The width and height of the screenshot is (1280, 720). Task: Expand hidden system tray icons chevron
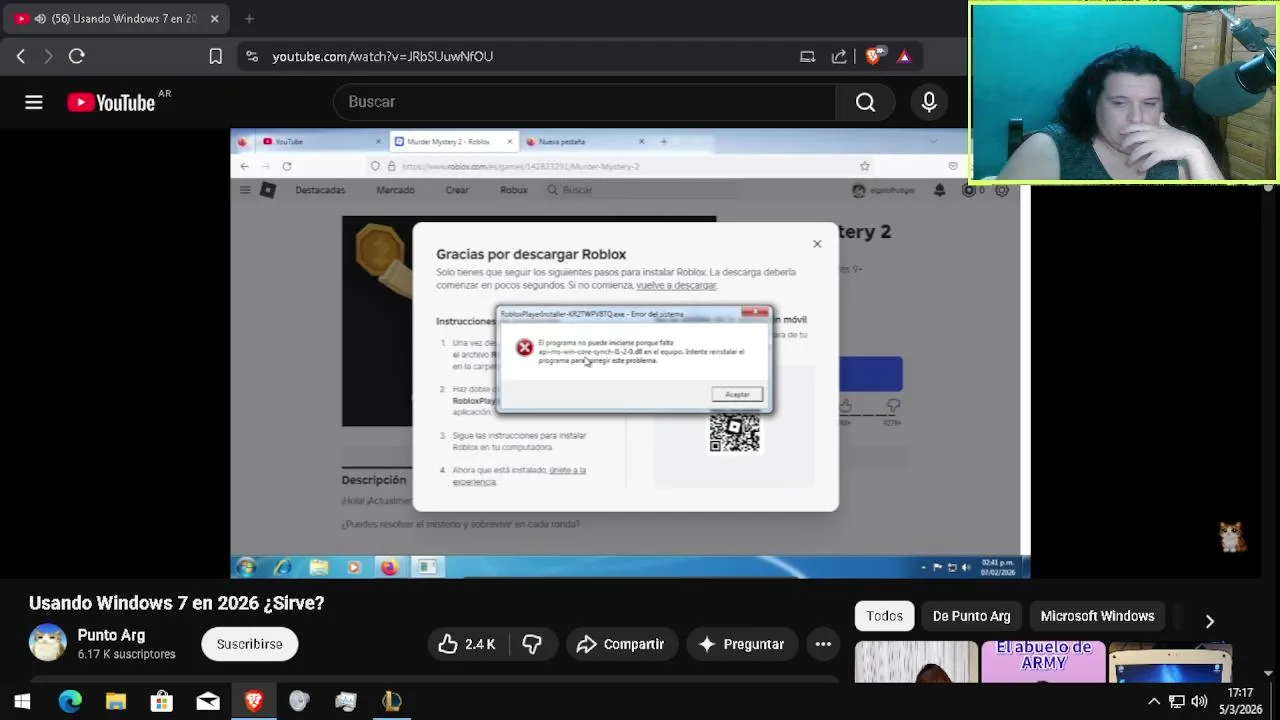1154,702
